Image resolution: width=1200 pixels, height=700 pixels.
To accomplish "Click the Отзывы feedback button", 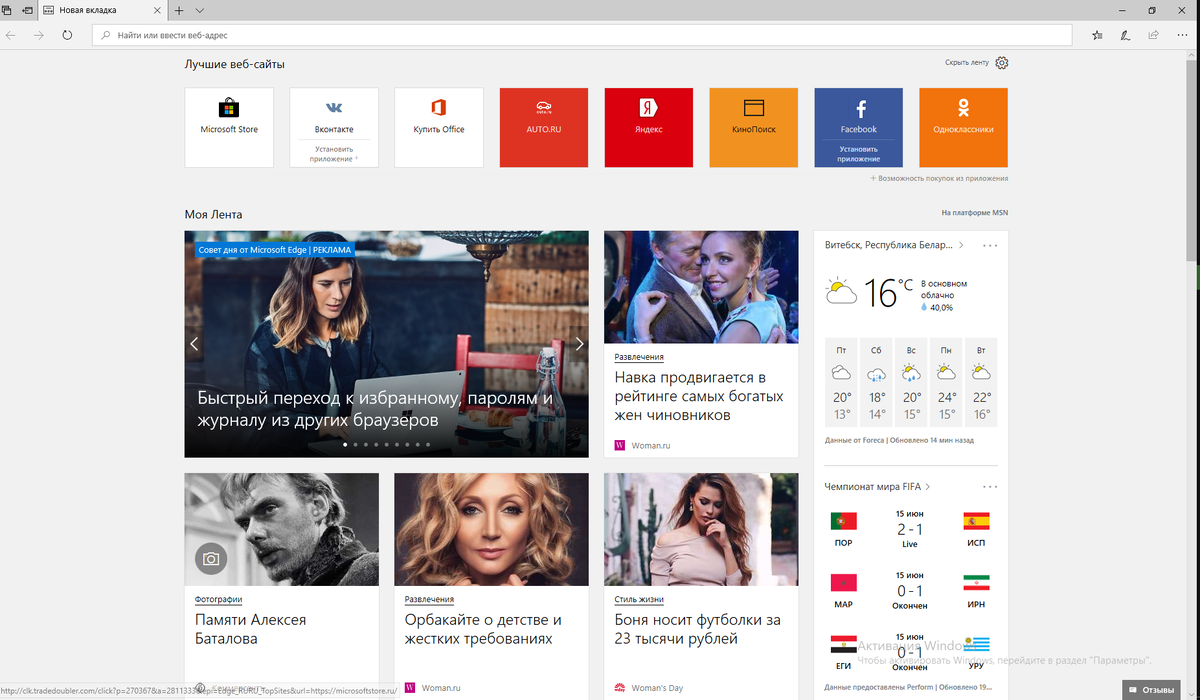I will (x=1149, y=689).
